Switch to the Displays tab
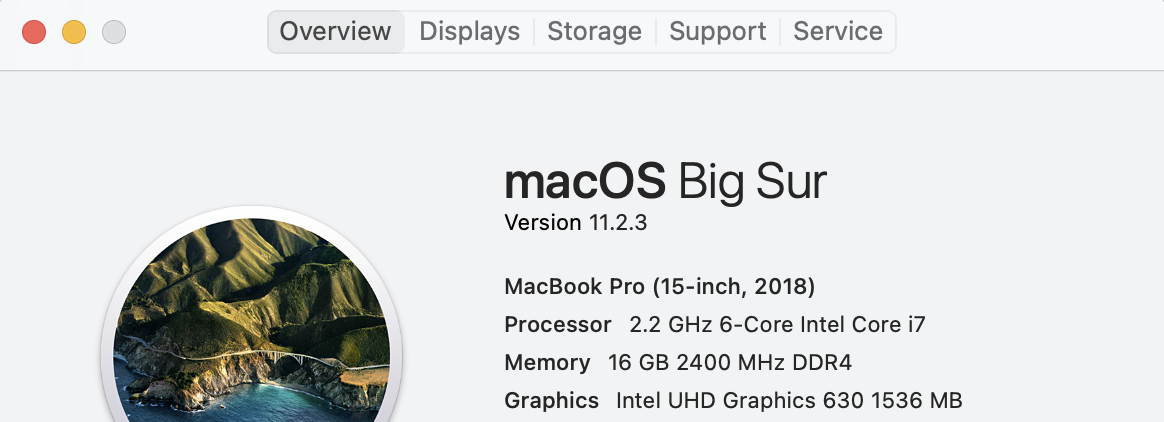This screenshot has height=422, width=1164. coord(469,31)
